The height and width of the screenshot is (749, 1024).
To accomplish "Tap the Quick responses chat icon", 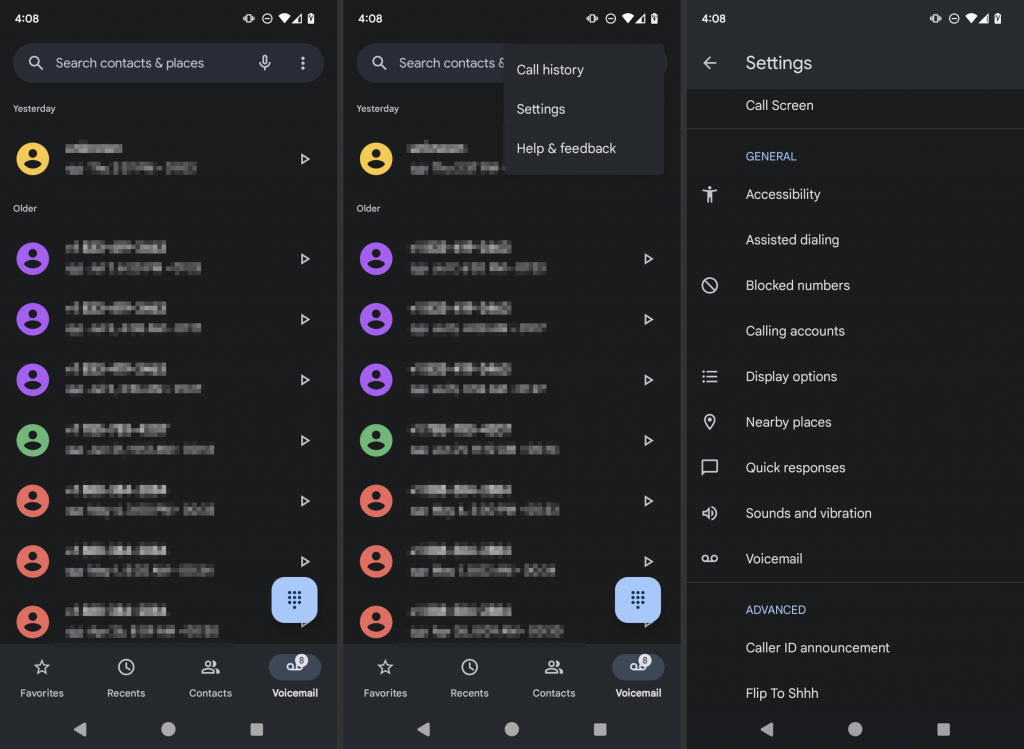I will (x=710, y=467).
